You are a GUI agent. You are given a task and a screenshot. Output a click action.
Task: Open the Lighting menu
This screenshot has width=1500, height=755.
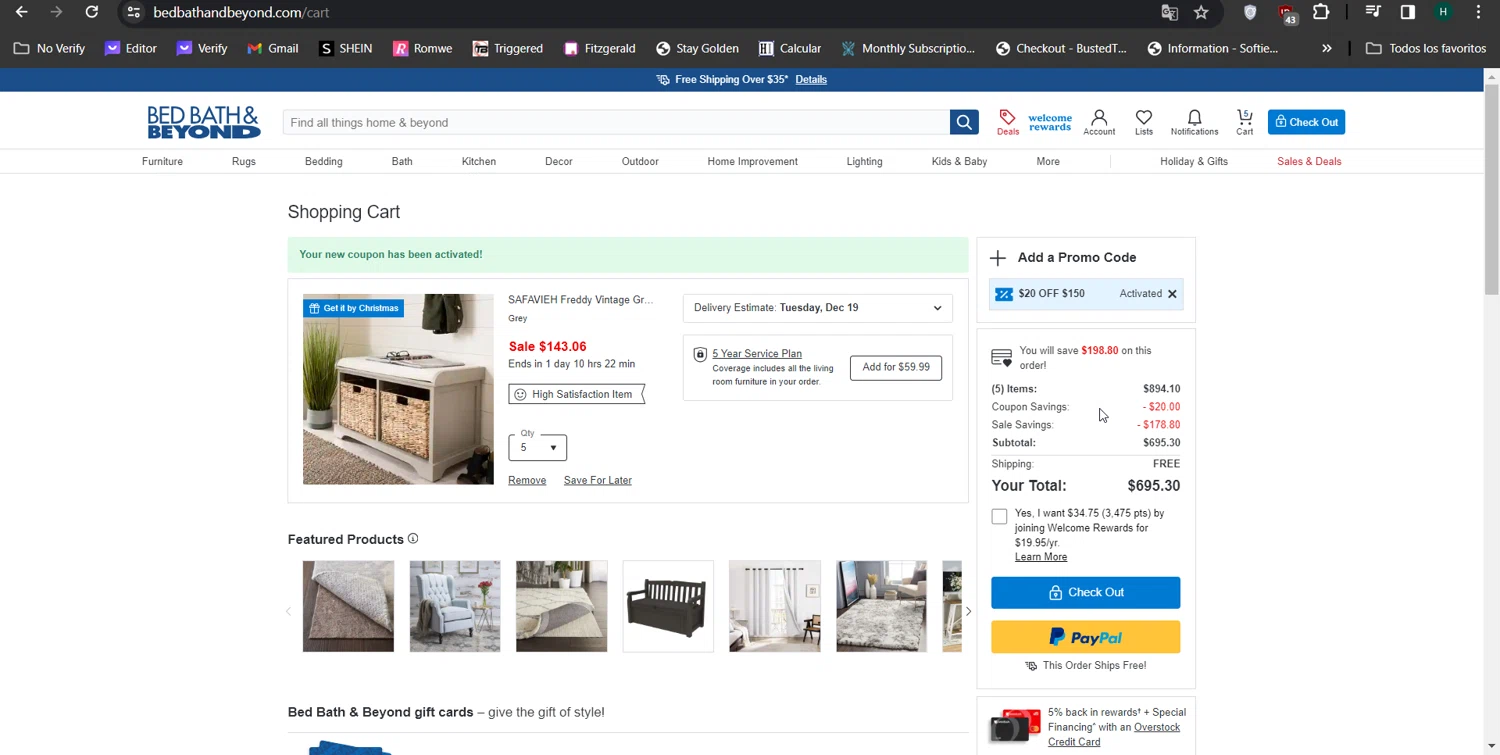pos(864,161)
